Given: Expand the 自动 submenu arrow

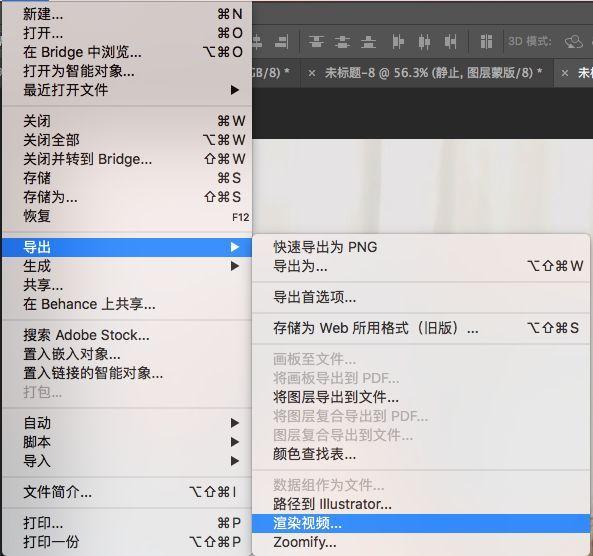Looking at the screenshot, I should [235, 423].
